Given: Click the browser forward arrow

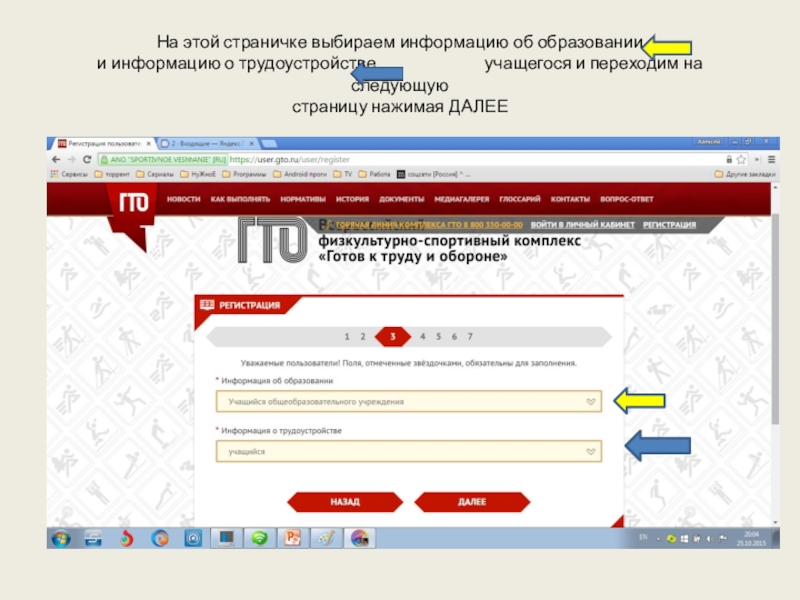Looking at the screenshot, I should (x=71, y=160).
